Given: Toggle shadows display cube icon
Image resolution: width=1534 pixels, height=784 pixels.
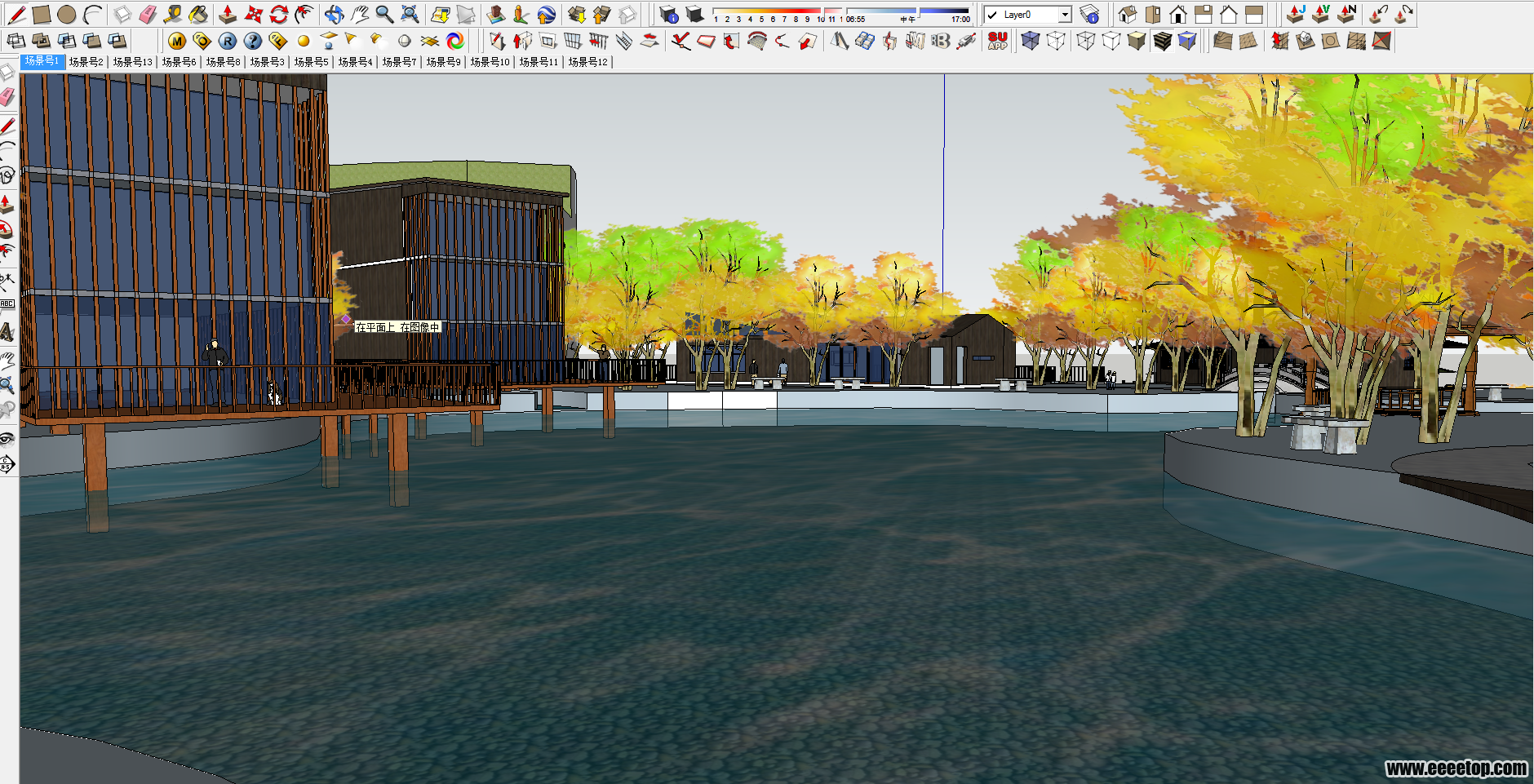Looking at the screenshot, I should 694,15.
